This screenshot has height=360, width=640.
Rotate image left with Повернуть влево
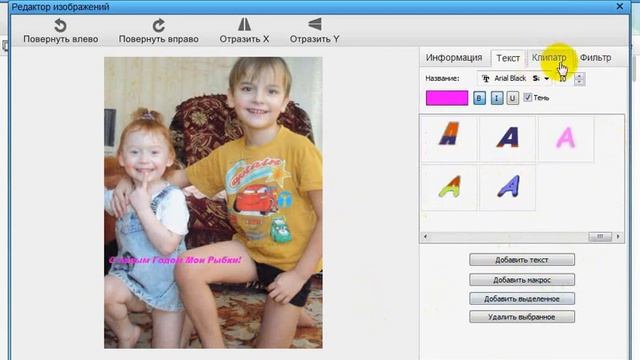[60, 31]
